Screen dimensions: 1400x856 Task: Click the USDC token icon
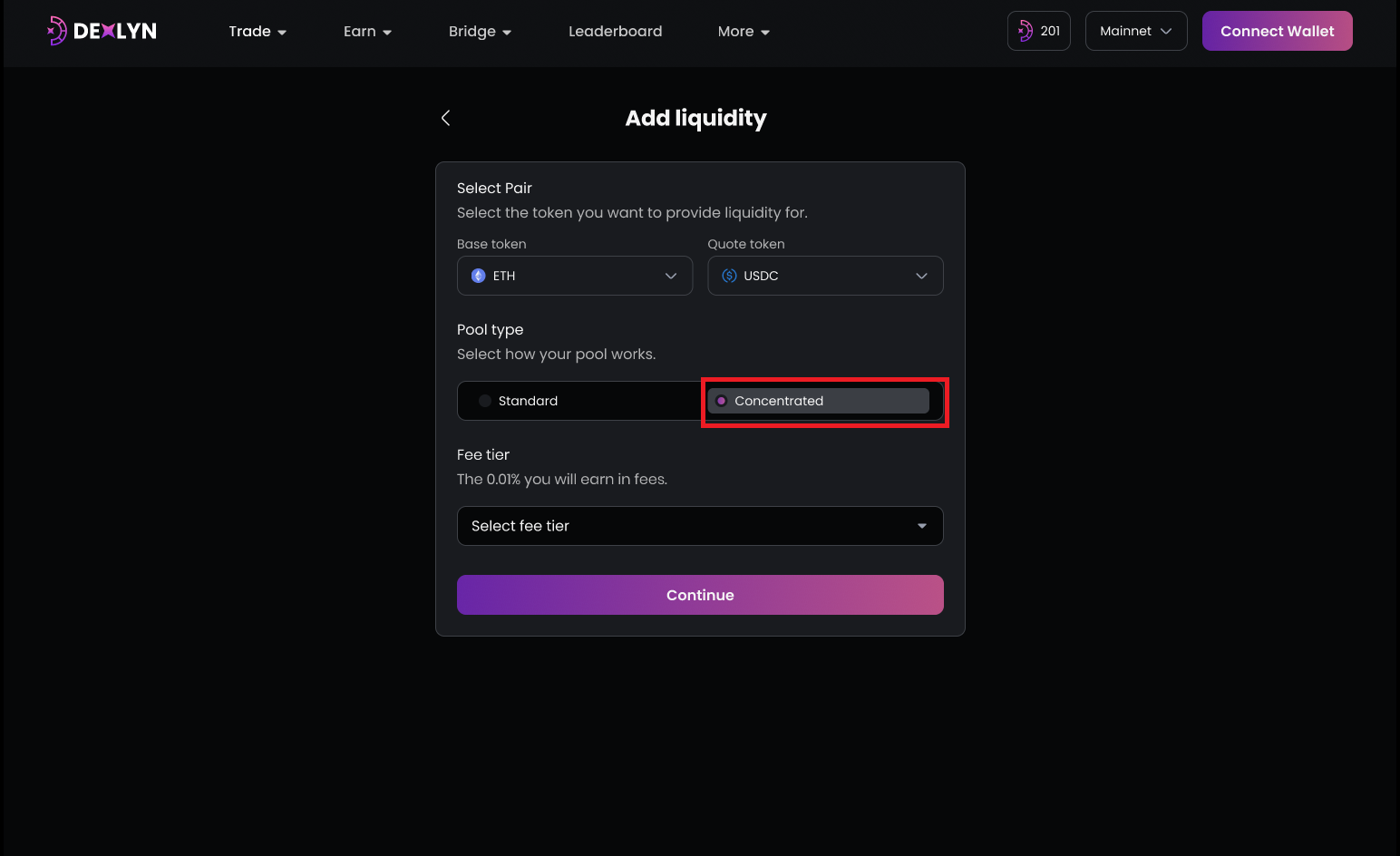click(x=729, y=276)
